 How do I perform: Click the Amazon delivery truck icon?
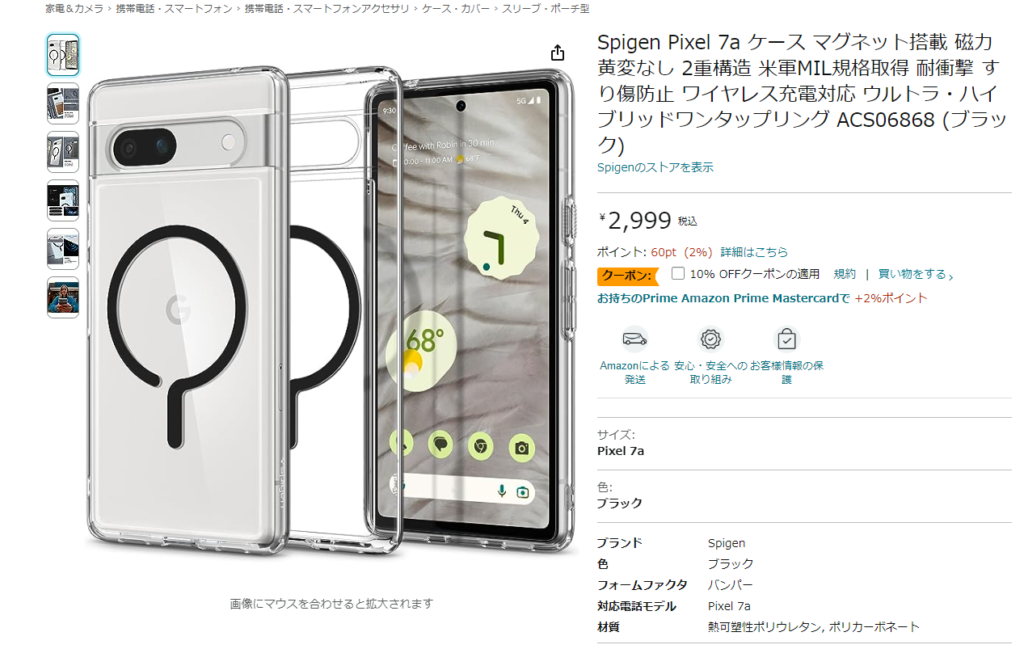click(634, 340)
